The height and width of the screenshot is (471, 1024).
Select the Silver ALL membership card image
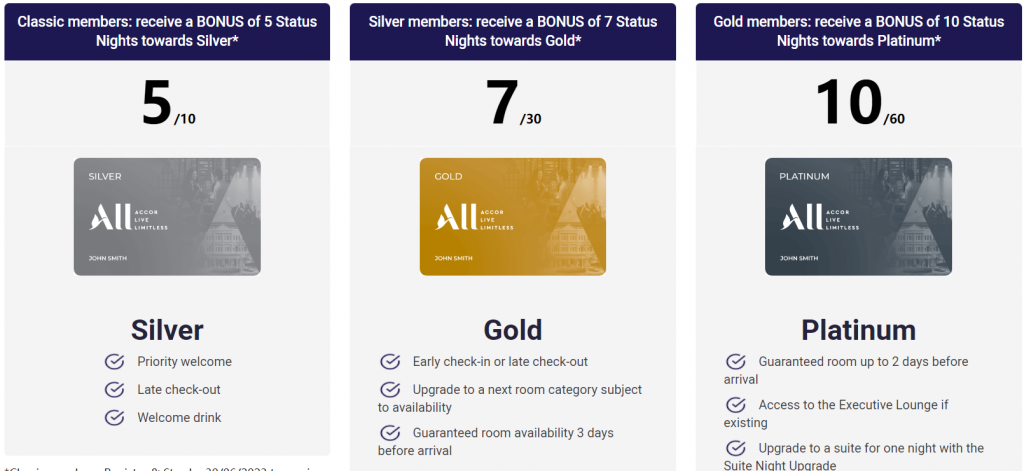tap(167, 217)
